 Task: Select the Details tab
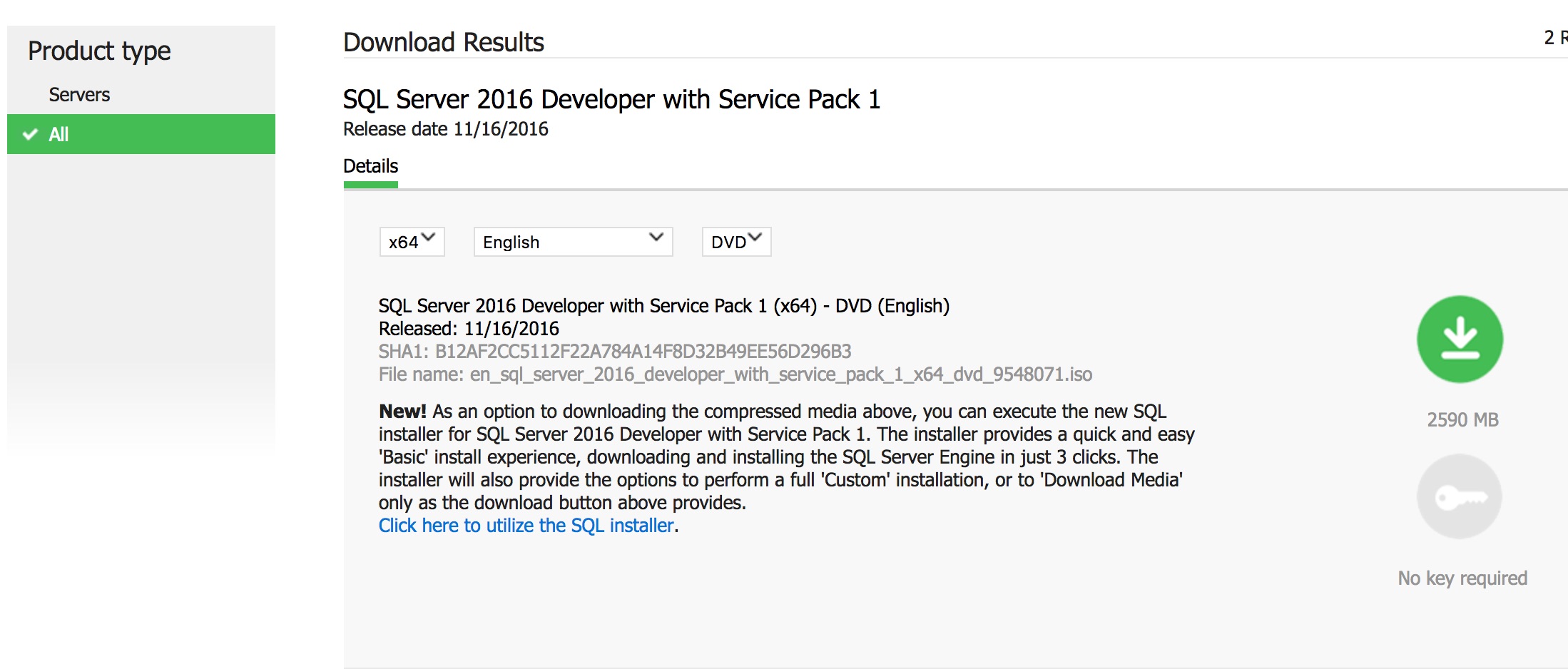tap(370, 166)
